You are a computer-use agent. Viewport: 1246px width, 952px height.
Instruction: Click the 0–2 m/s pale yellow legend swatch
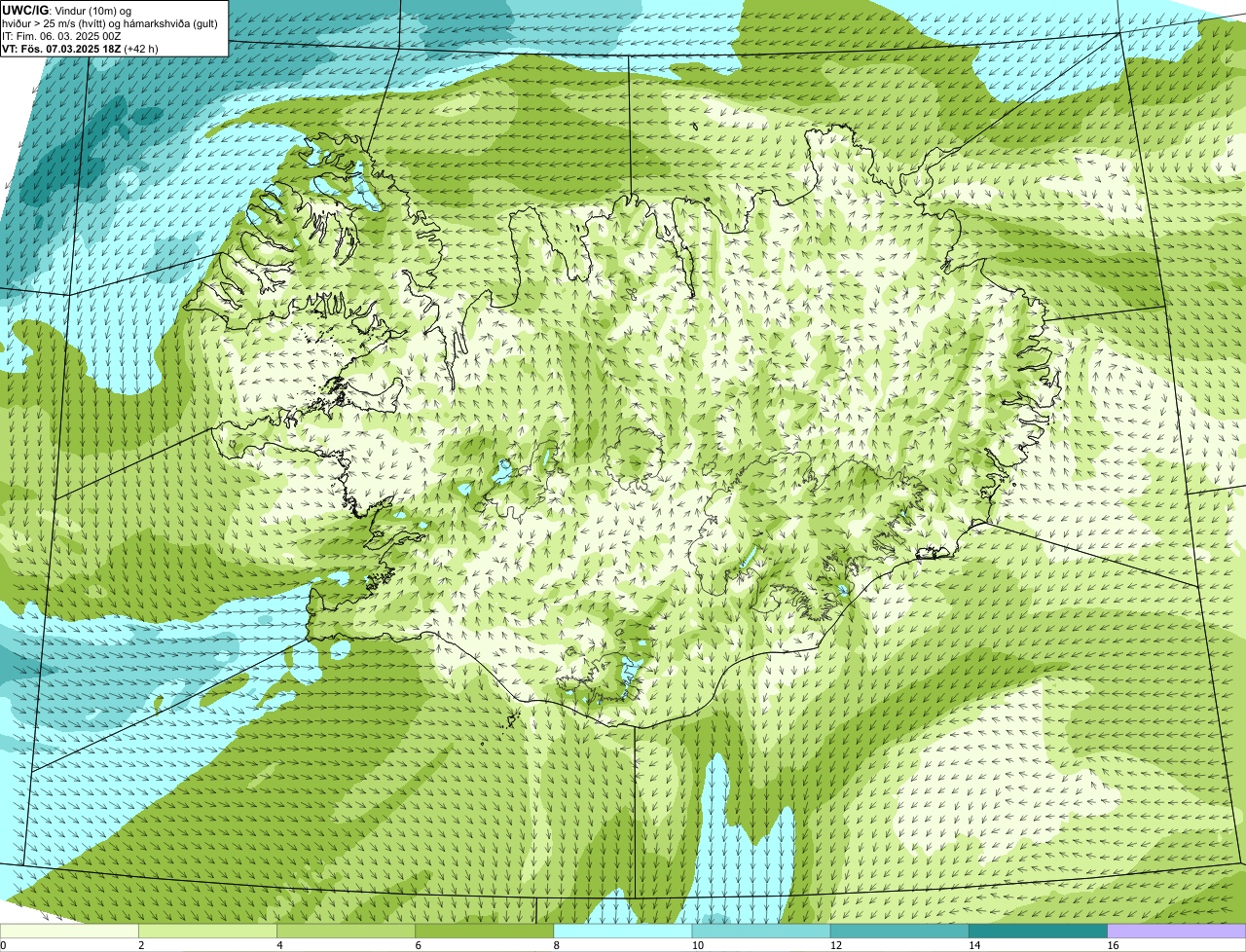69,932
